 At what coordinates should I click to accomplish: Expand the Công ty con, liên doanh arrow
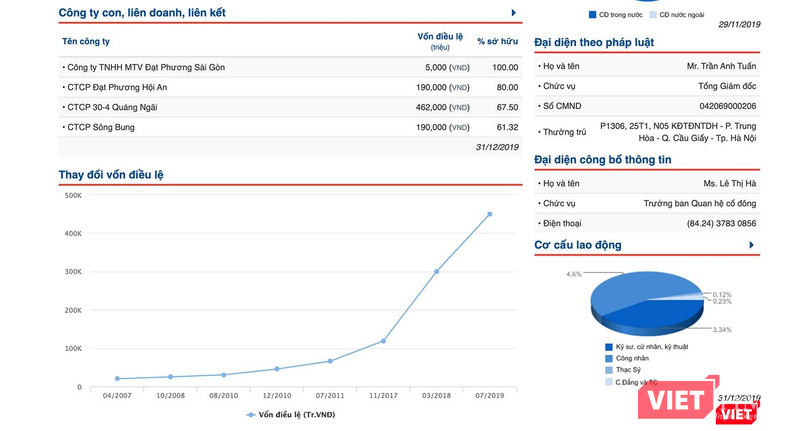513,13
